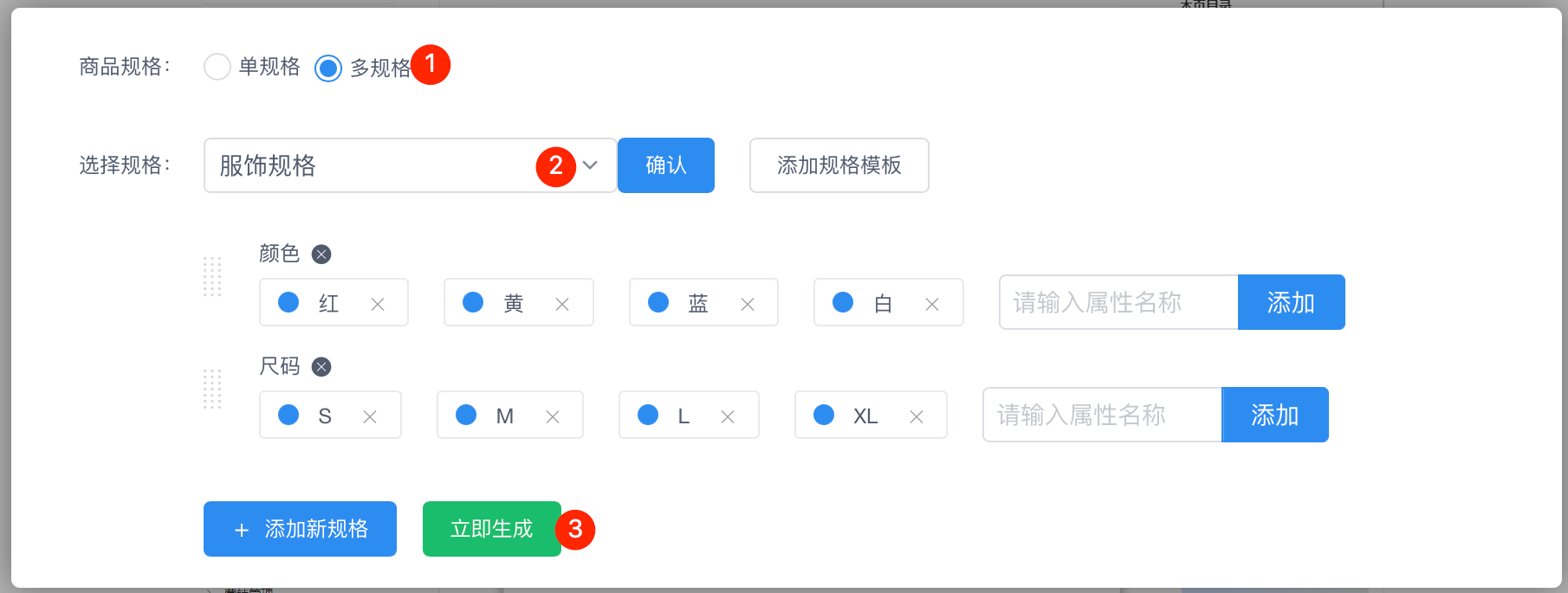Delete the 蓝 color tag
The image size is (1568, 593).
[748, 304]
